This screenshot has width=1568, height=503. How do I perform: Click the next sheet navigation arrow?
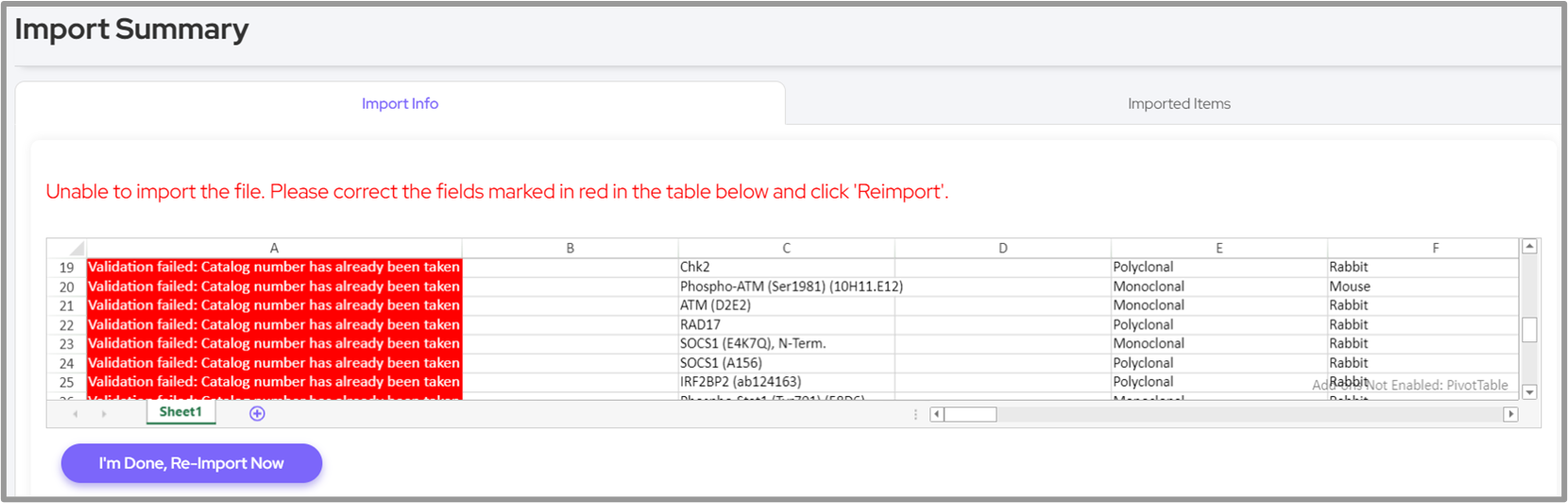coord(104,414)
